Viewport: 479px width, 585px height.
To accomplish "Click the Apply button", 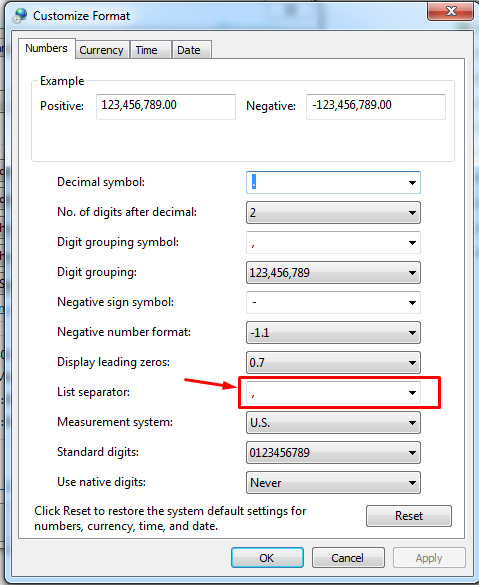I will pyautogui.click(x=429, y=558).
